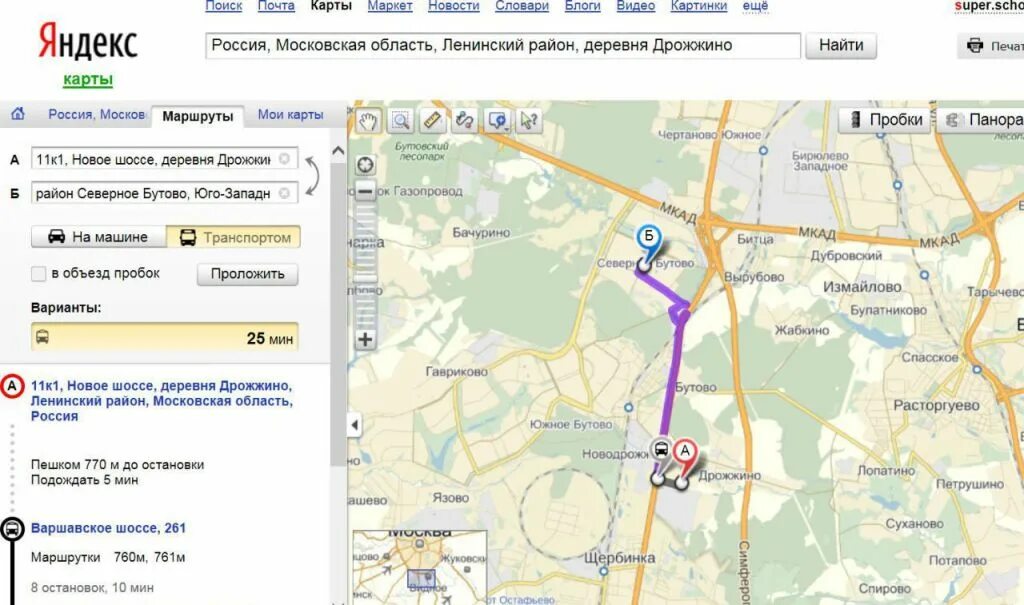Viewport: 1024px width, 605px height.
Task: Zoom out with the minus button
Action: click(365, 191)
